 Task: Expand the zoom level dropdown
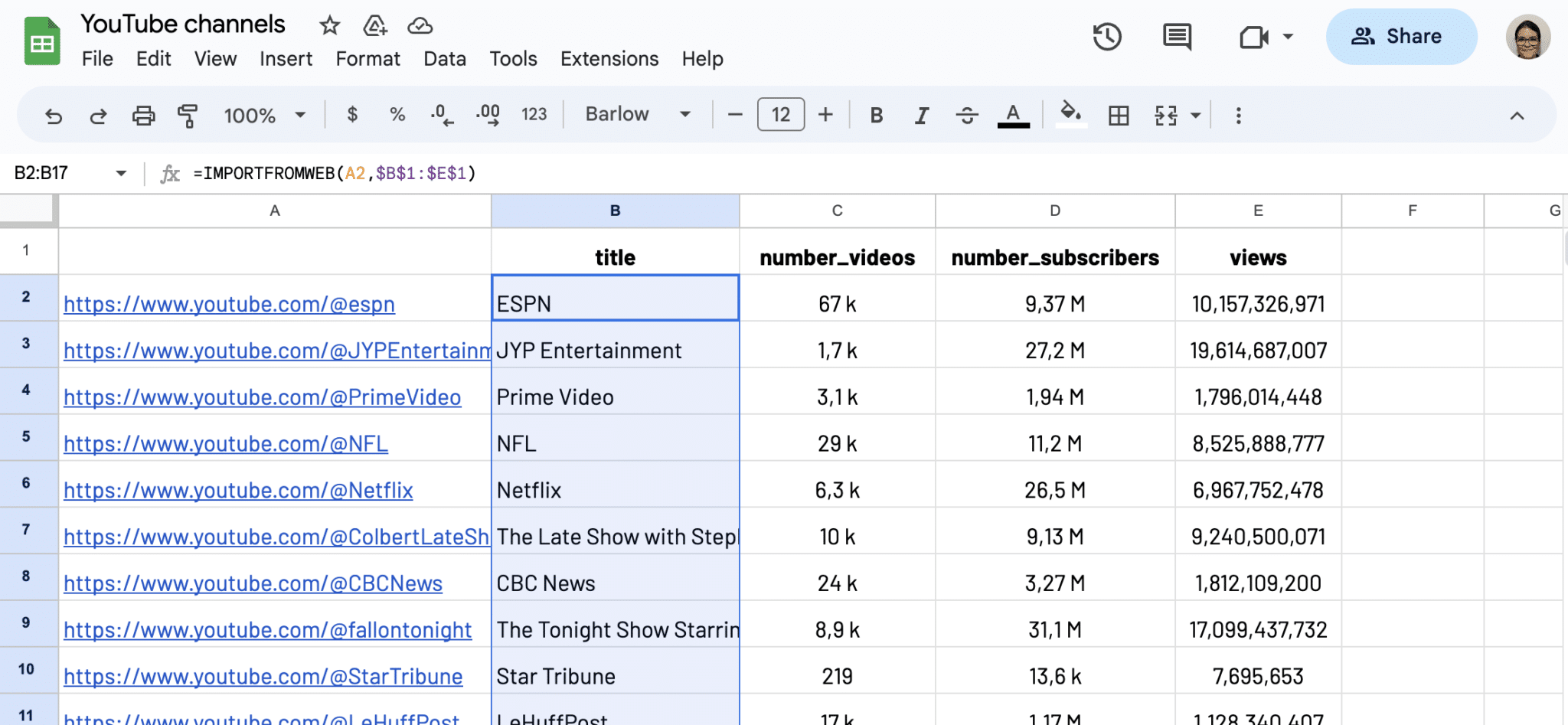coord(300,115)
